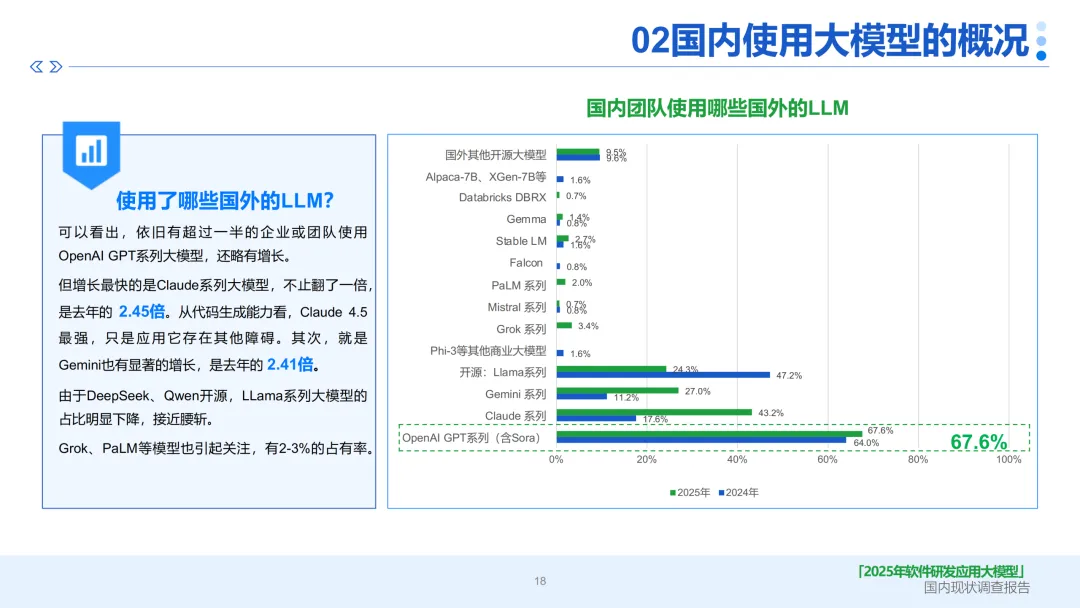Click the large green 67.6% callout
Screen dimensions: 1080x608
(x=978, y=442)
